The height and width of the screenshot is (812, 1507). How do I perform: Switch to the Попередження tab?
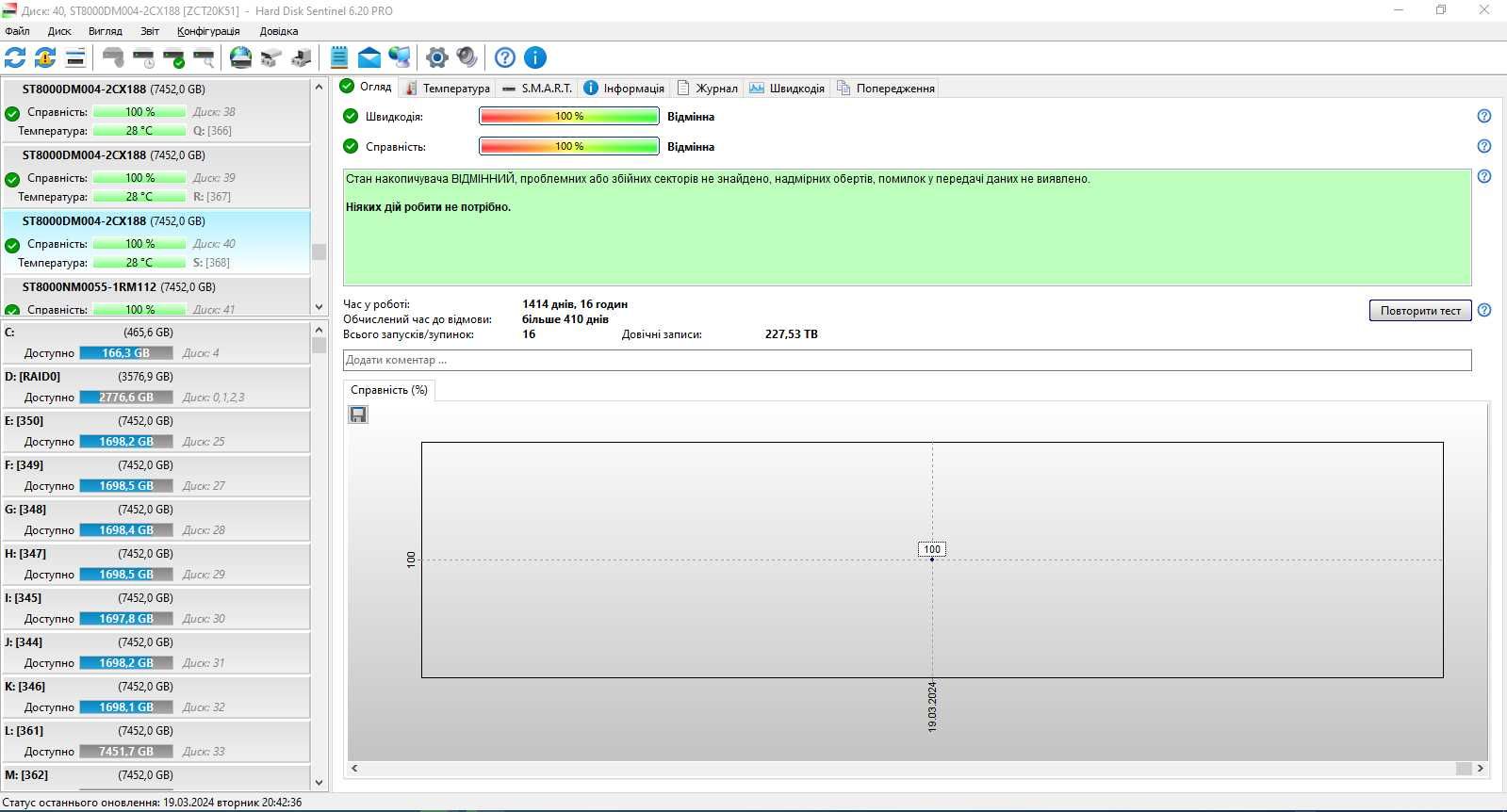pos(886,88)
